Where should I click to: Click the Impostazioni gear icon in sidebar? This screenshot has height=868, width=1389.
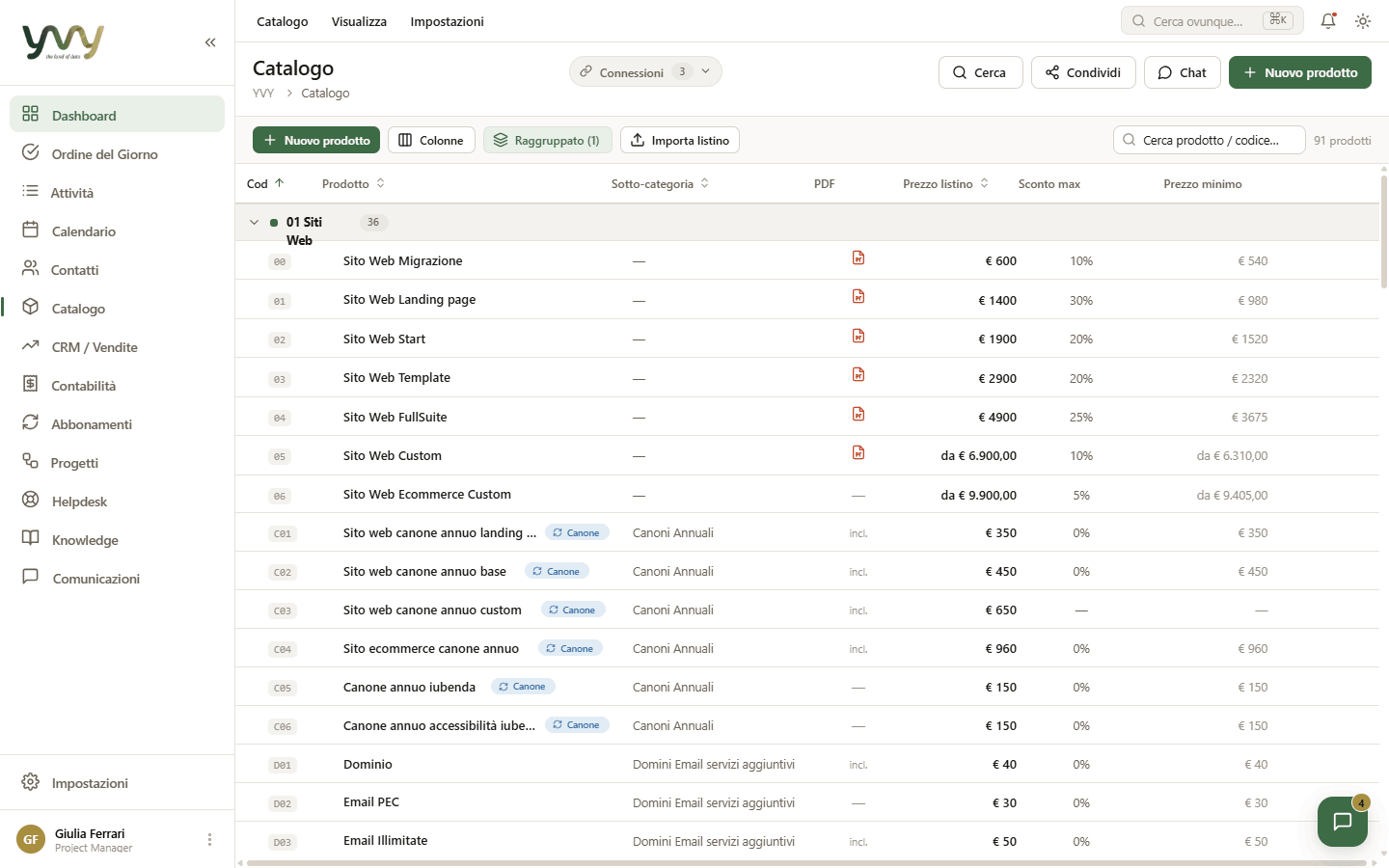coord(31,781)
